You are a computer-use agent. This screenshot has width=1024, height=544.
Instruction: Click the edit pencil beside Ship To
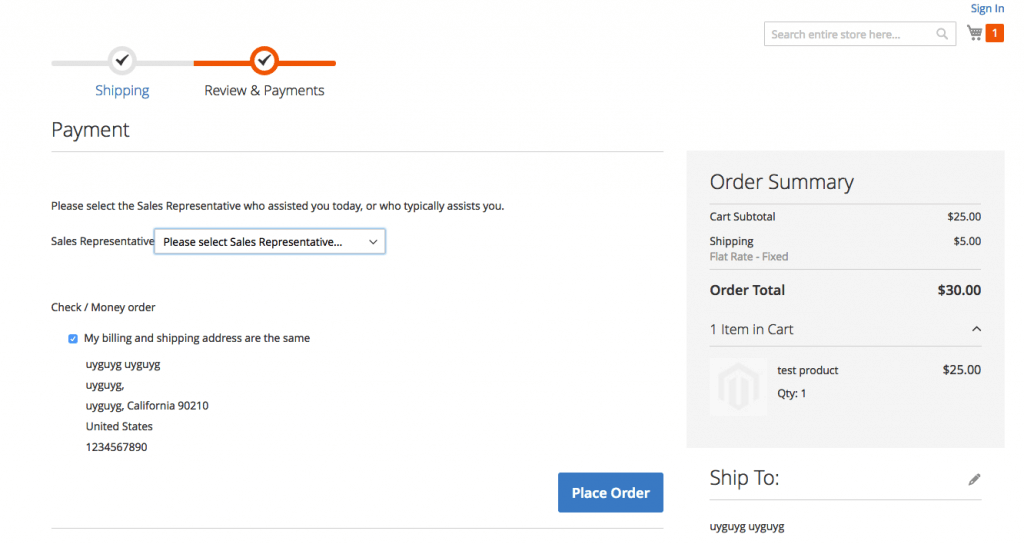974,480
